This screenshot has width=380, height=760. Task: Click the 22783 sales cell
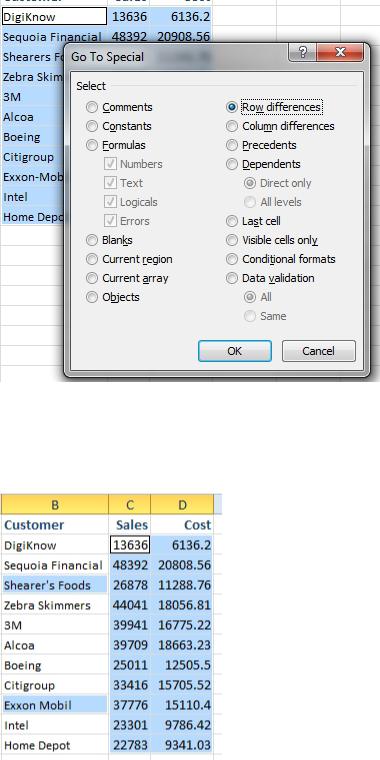tap(129, 745)
